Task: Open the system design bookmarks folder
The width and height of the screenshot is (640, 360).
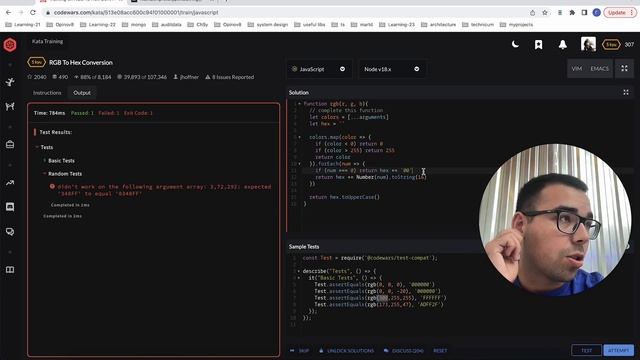Action: [x=268, y=24]
